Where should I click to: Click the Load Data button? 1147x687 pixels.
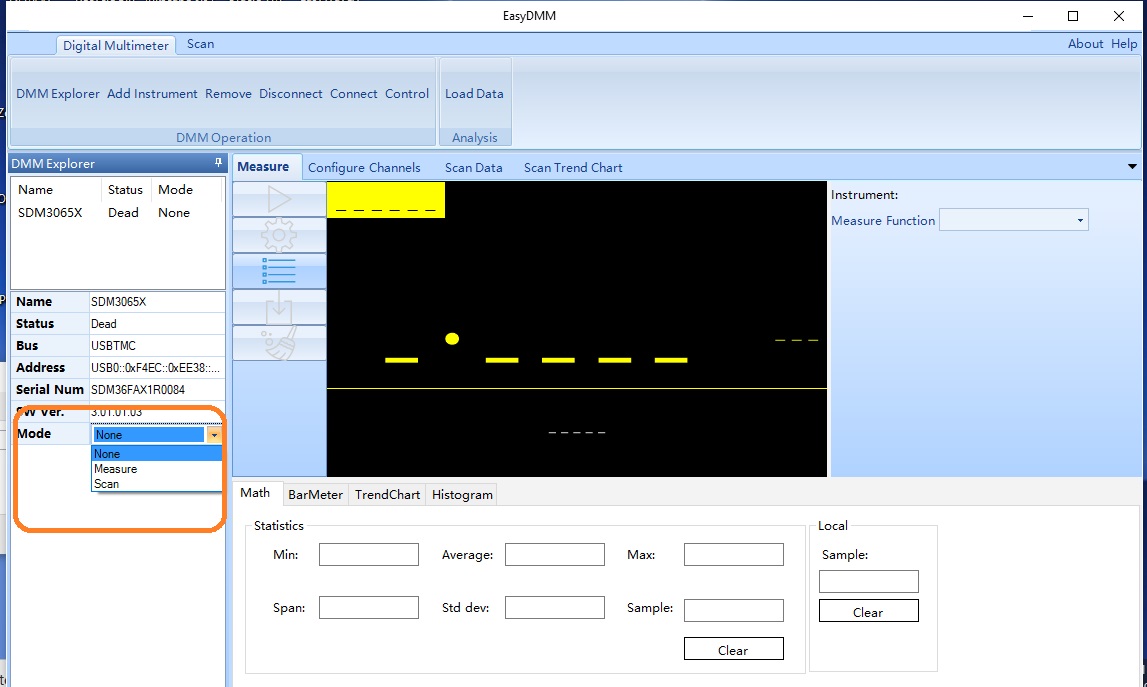click(x=474, y=94)
